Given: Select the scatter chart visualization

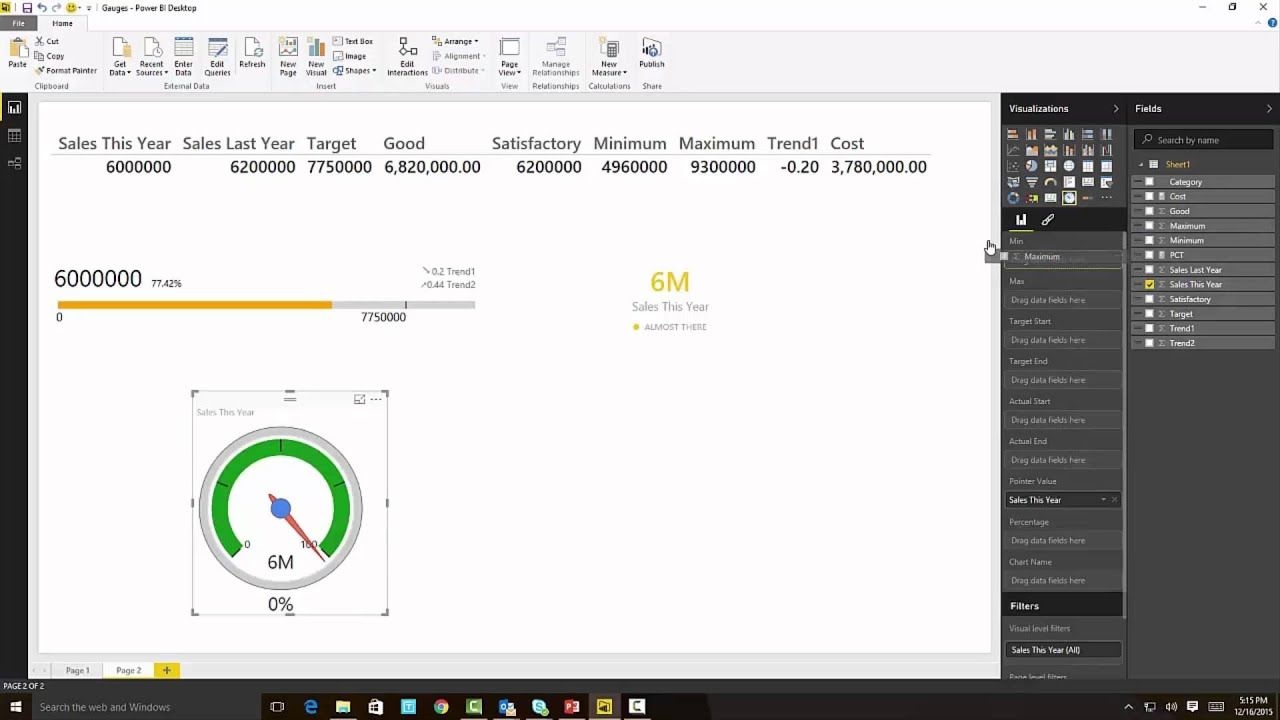Looking at the screenshot, I should point(1013,166).
